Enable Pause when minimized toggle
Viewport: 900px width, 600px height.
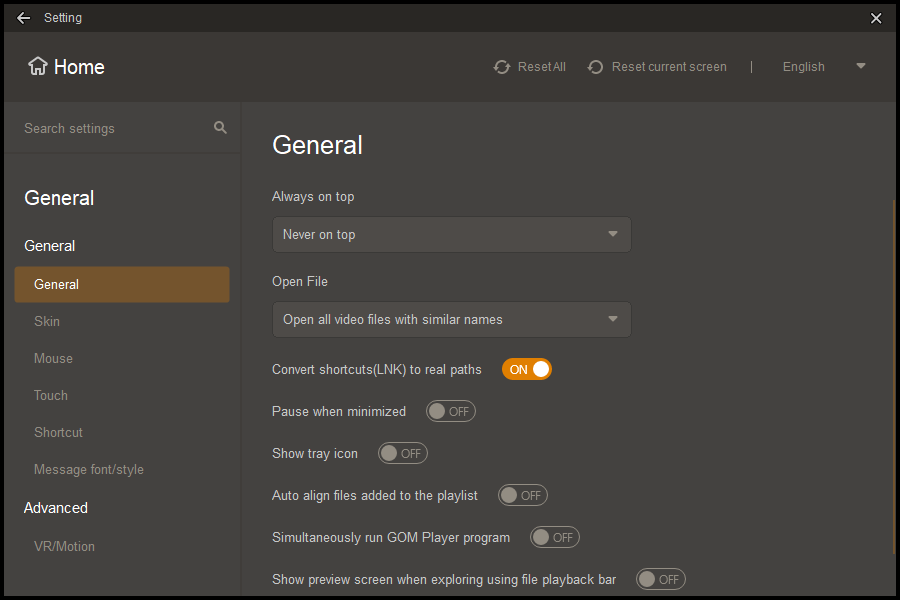(x=450, y=411)
